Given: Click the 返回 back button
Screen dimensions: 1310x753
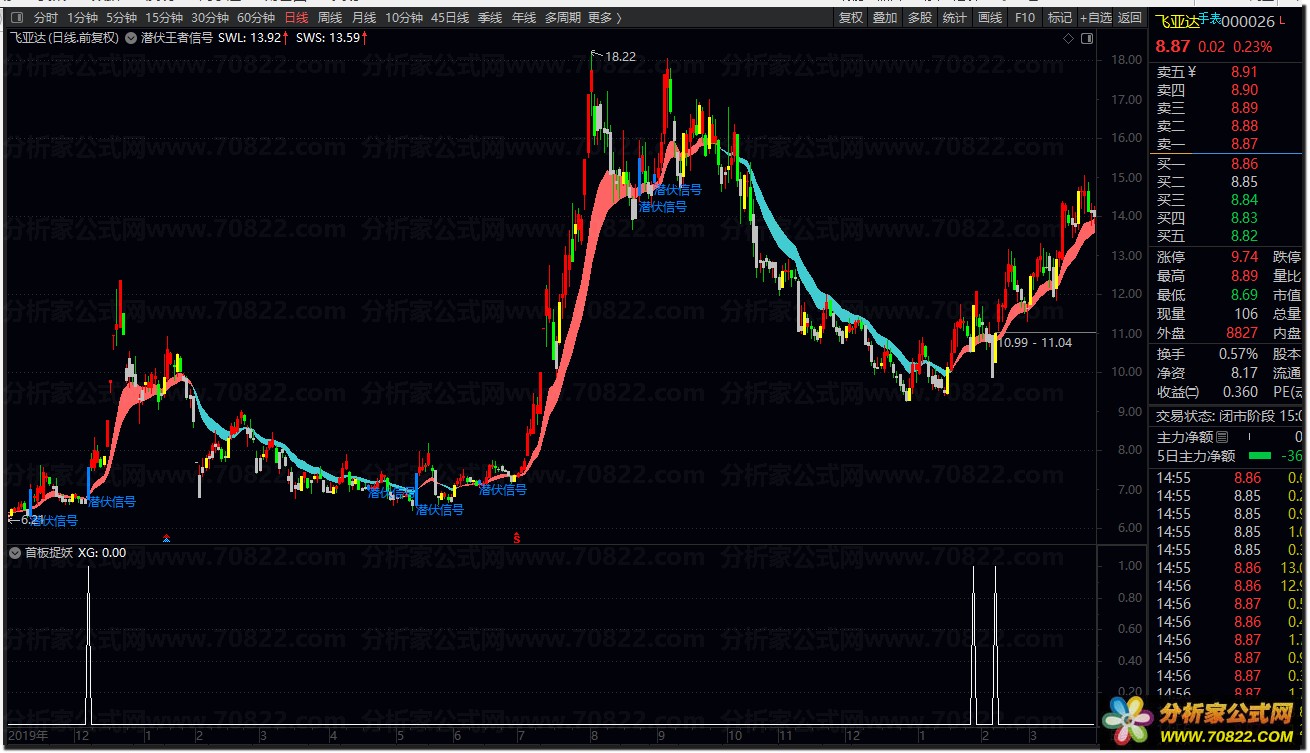Looking at the screenshot, I should 1130,17.
